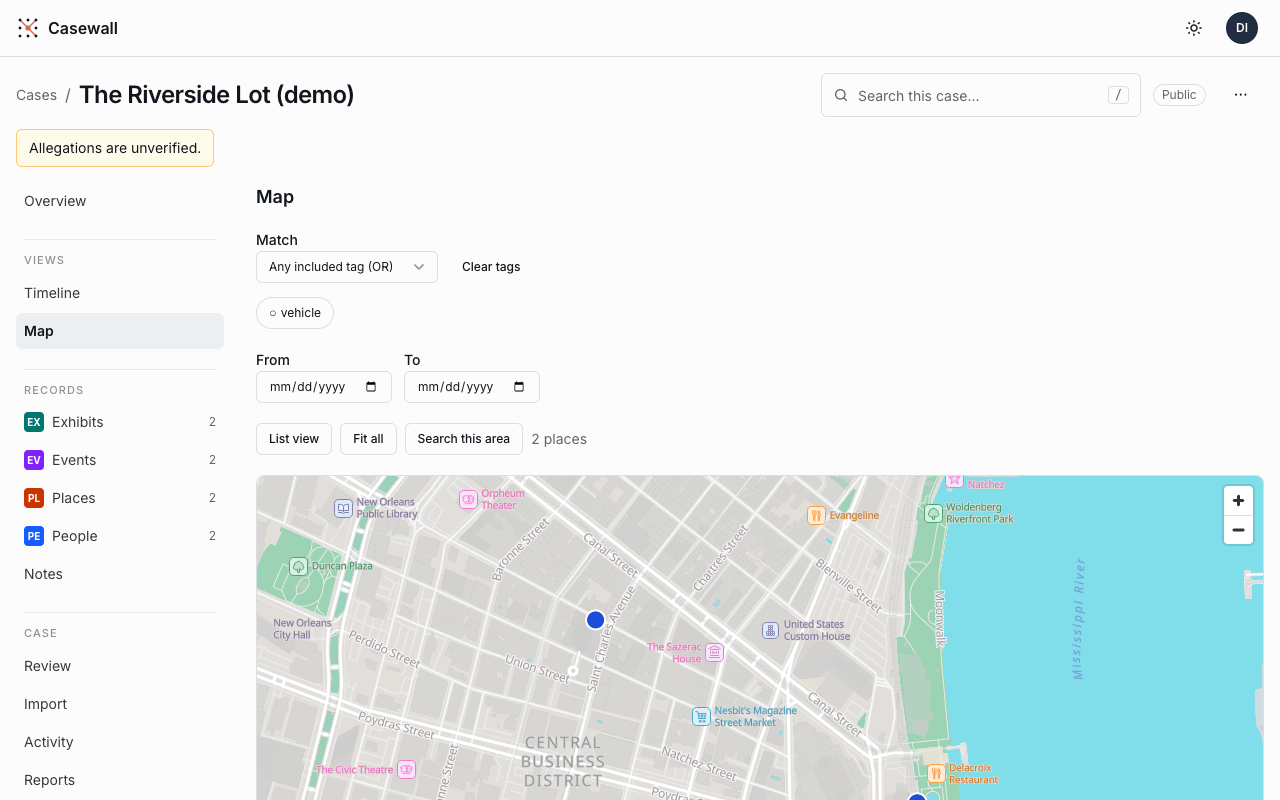1280x800 pixels.
Task: Click the Fit all button
Action: 369,439
